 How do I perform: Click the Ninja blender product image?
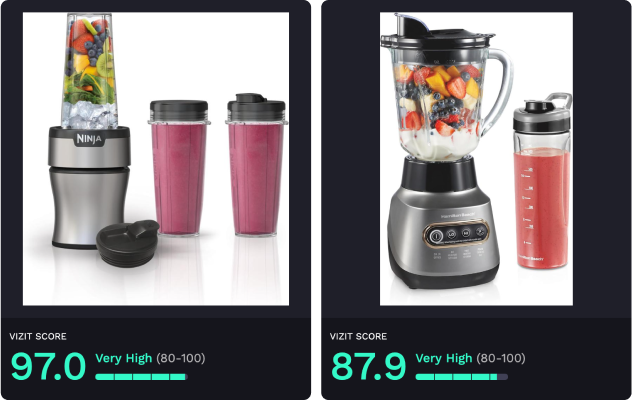click(x=156, y=158)
